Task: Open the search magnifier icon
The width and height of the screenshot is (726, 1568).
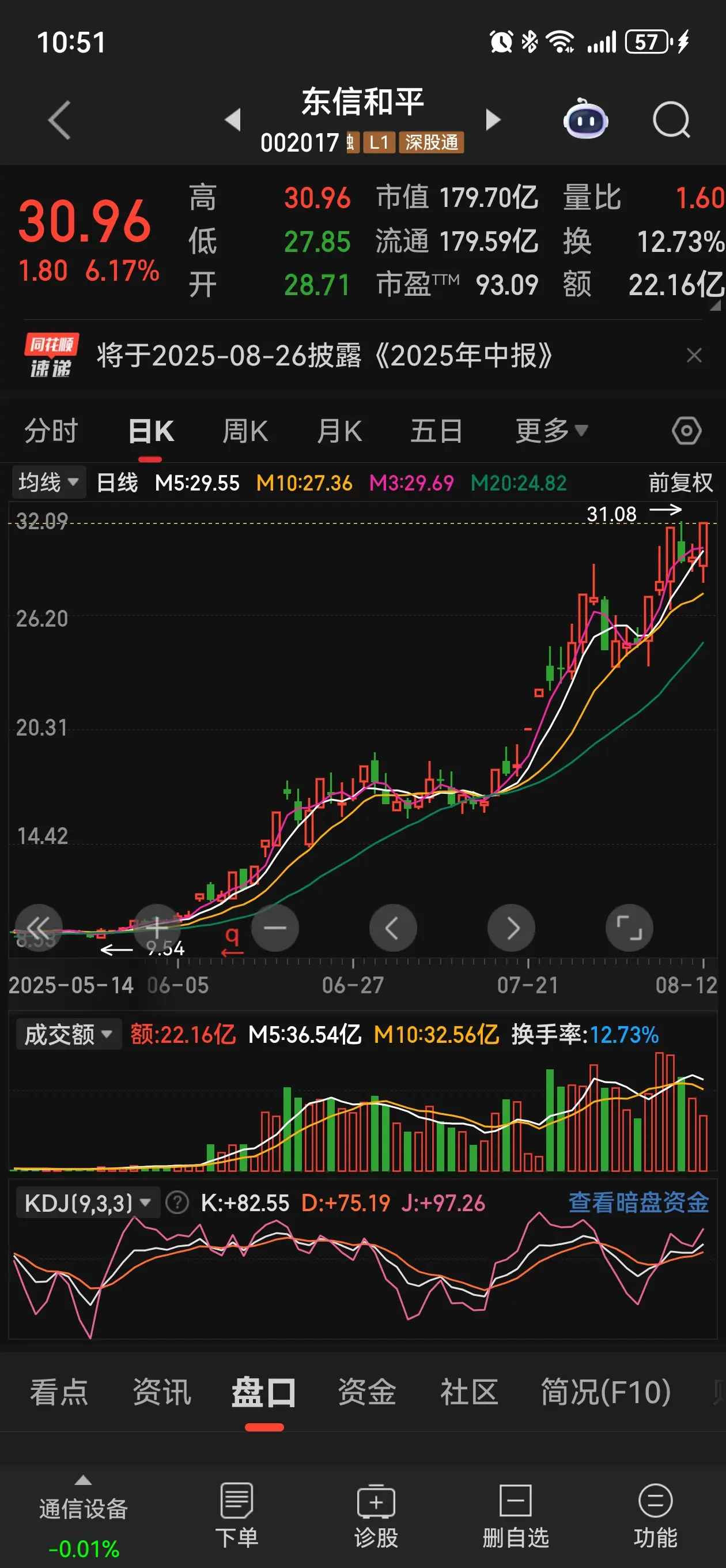Action: tap(671, 120)
